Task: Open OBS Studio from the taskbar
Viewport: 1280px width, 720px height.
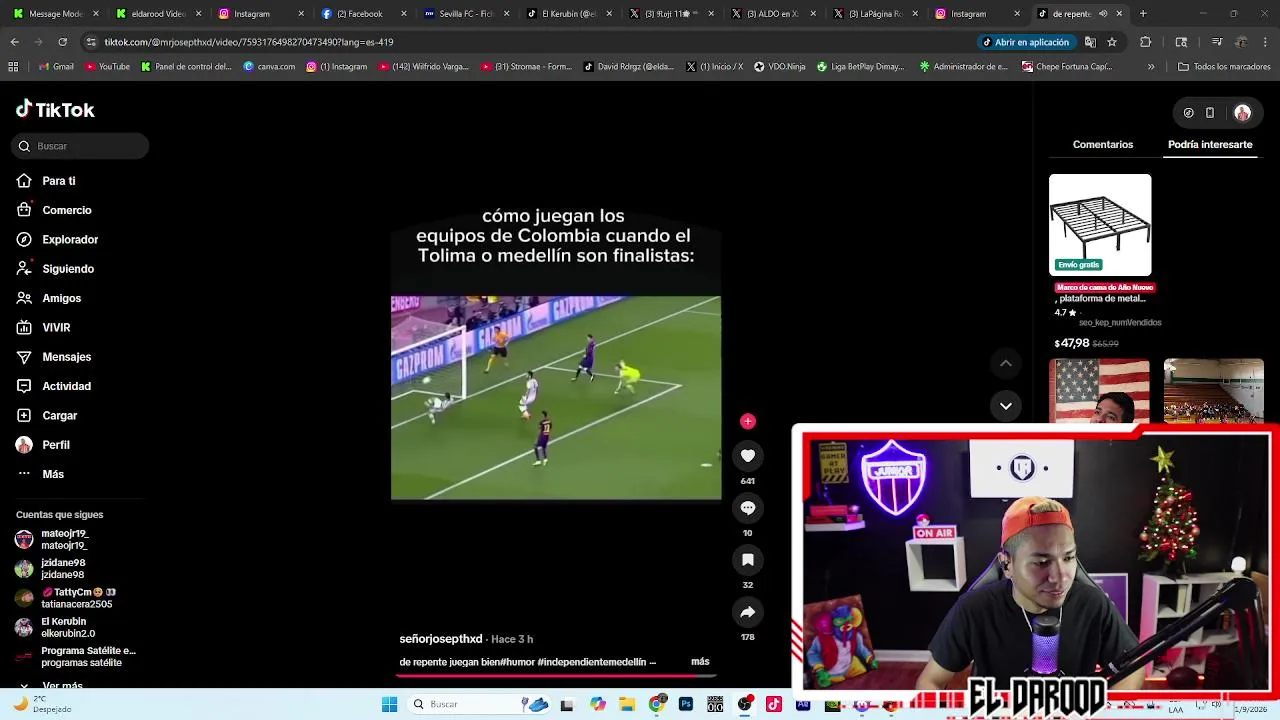Action: pos(745,704)
